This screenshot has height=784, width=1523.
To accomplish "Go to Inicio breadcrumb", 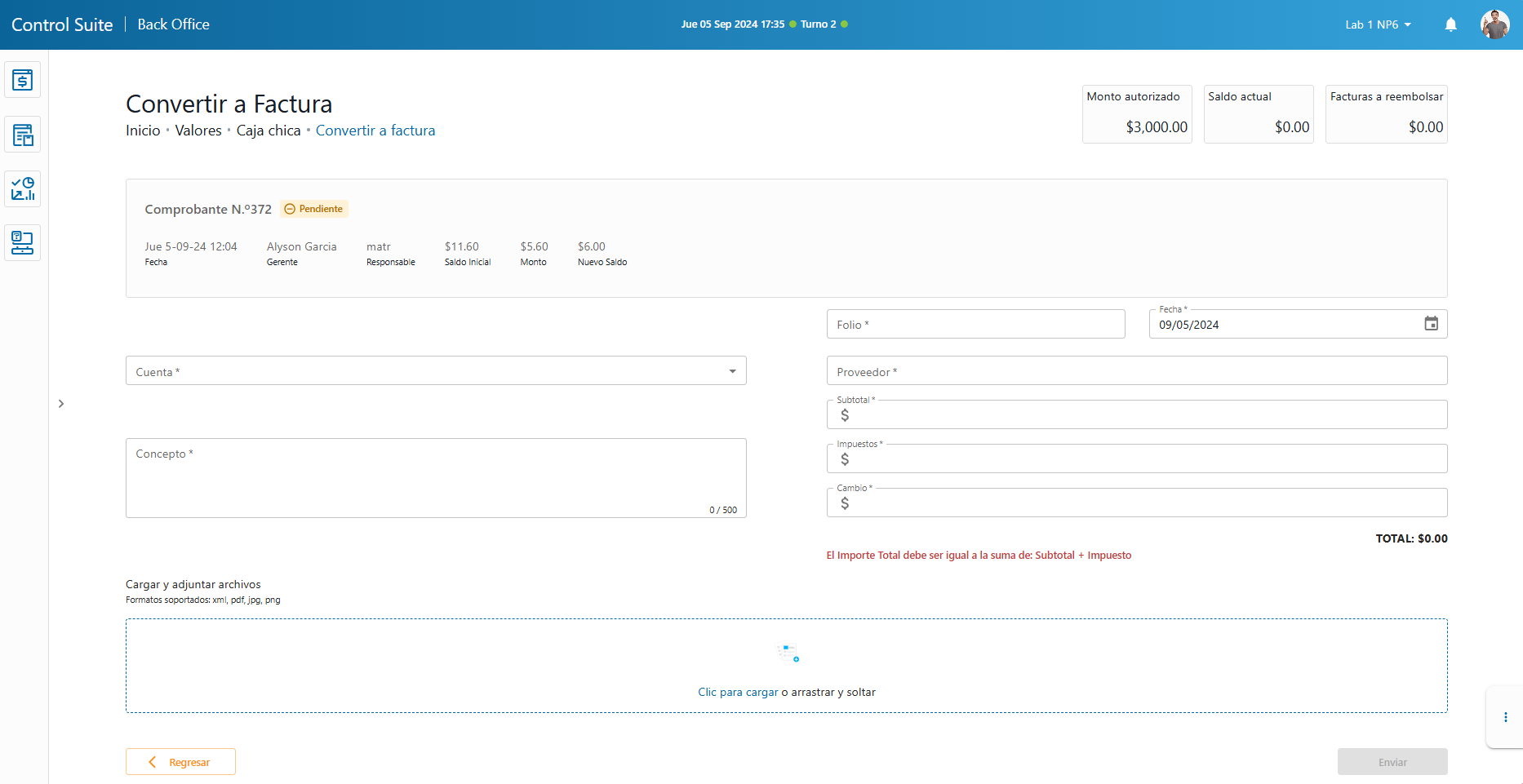I will click(143, 131).
